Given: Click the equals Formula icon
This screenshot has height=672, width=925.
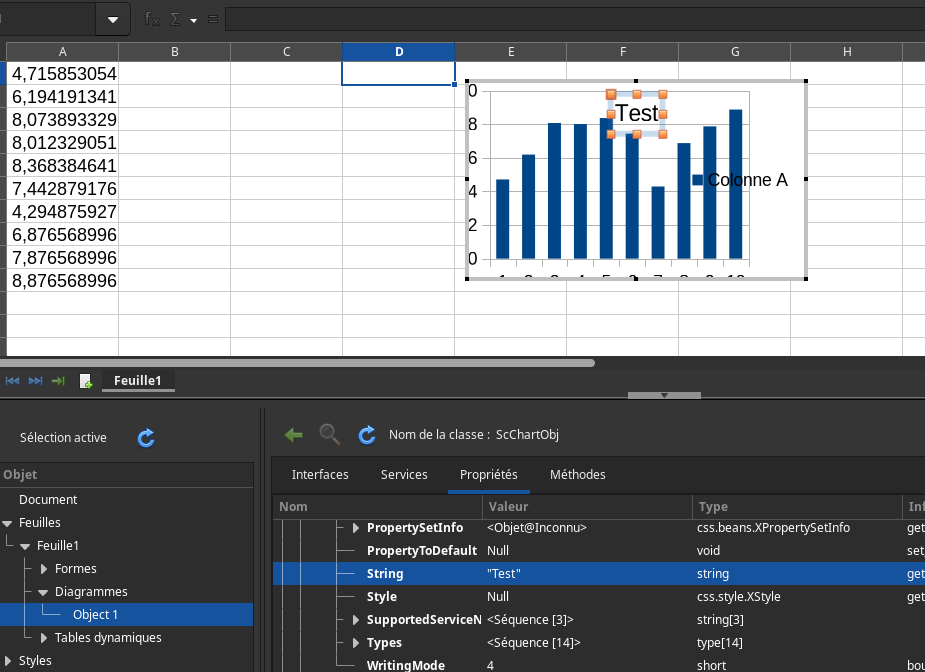Looking at the screenshot, I should (212, 19).
